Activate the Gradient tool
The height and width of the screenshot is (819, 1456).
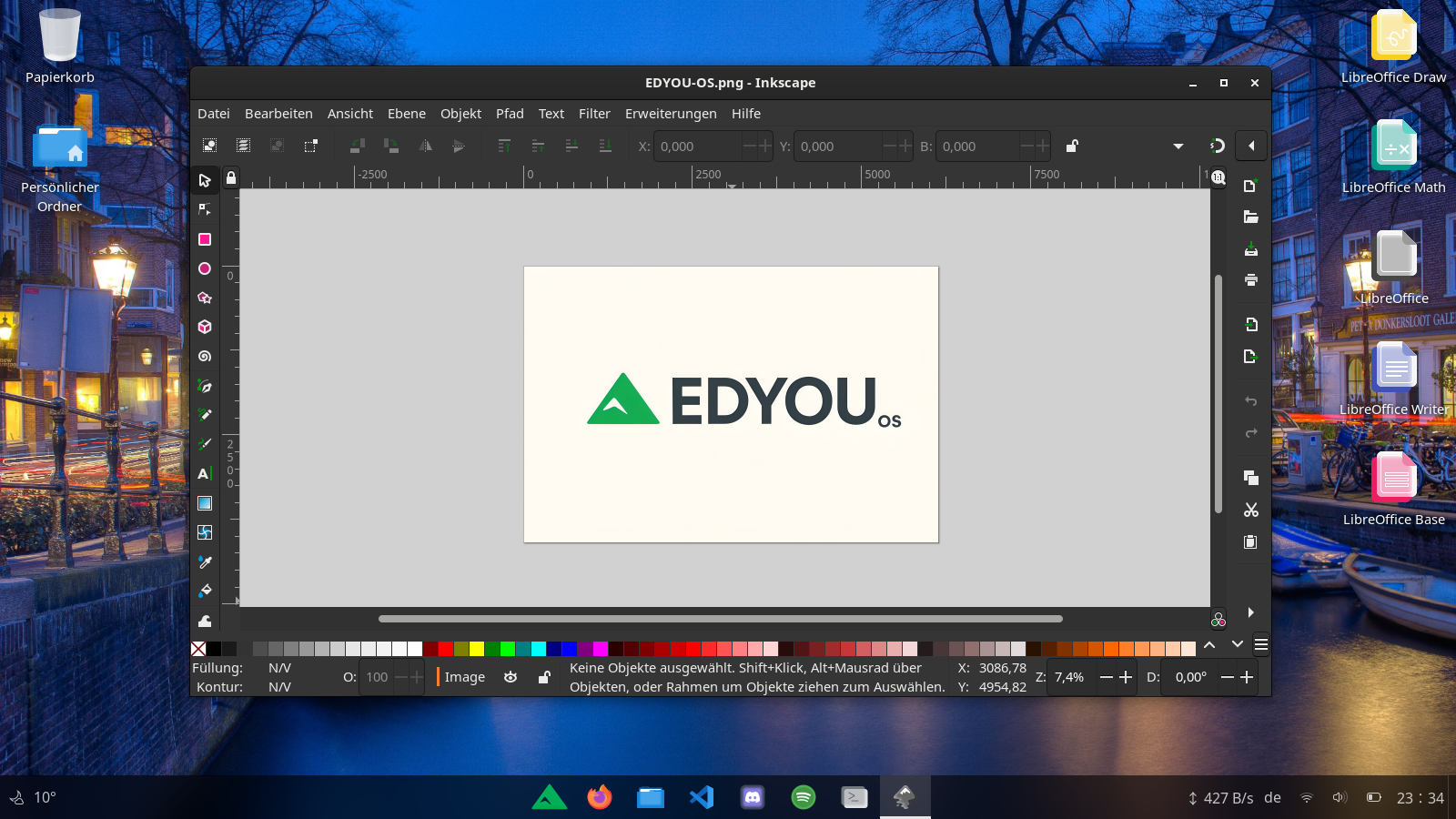(x=205, y=502)
